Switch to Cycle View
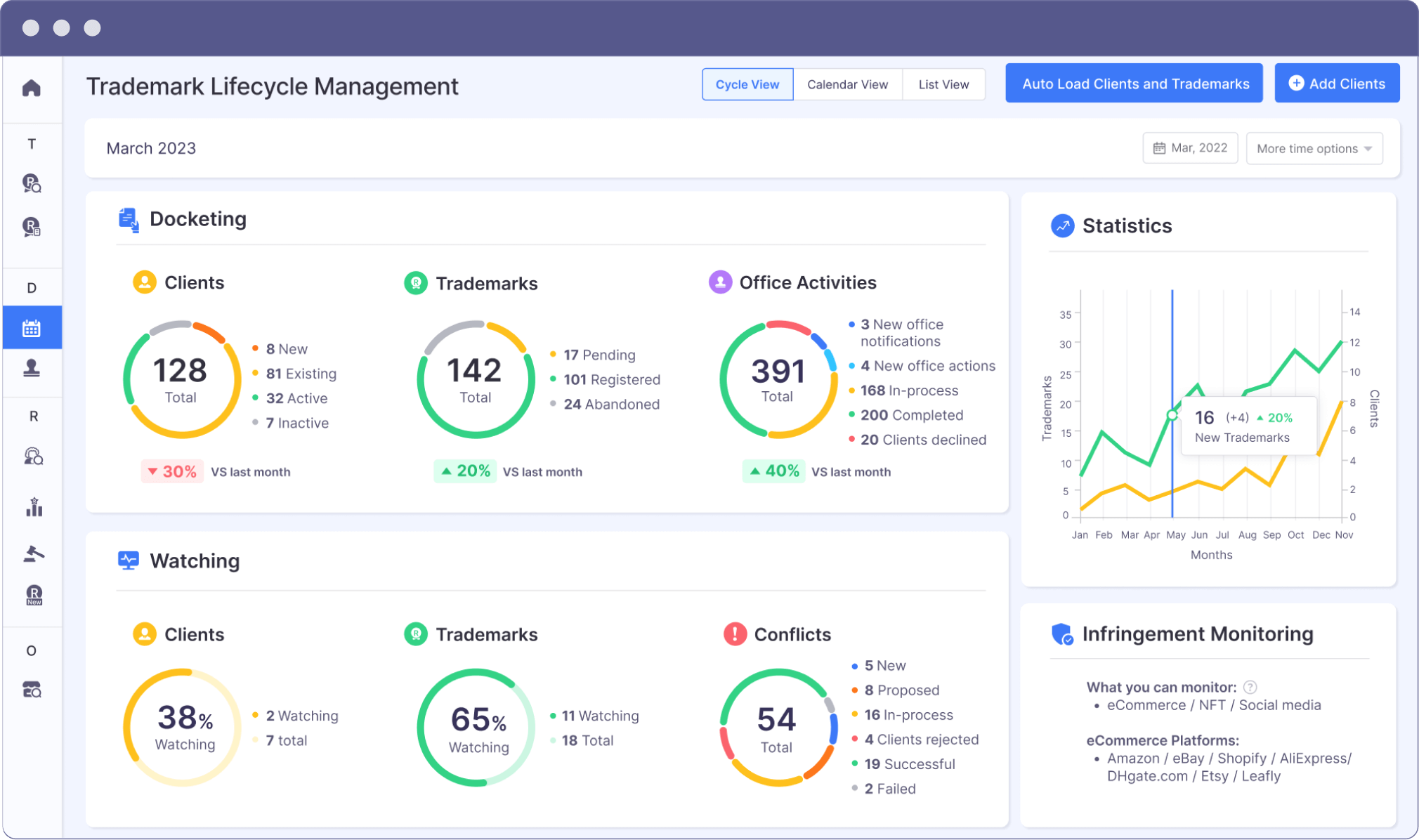 tap(747, 84)
